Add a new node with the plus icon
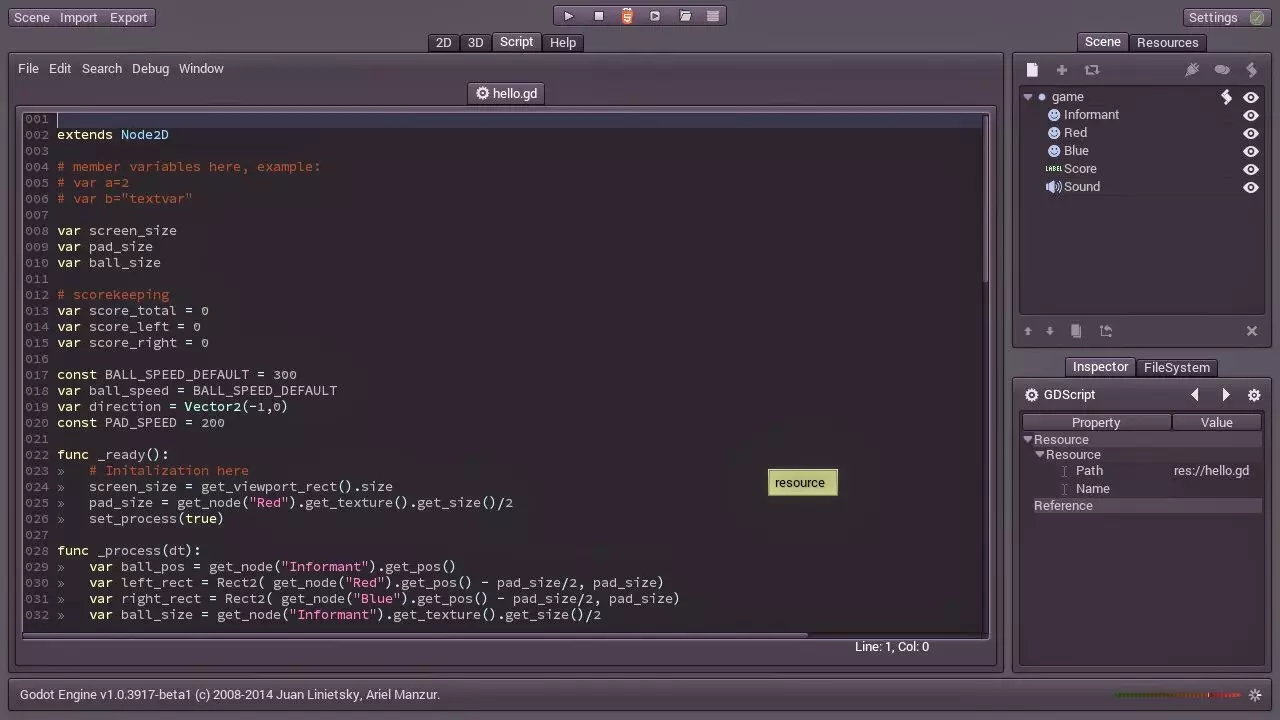 (x=1062, y=70)
